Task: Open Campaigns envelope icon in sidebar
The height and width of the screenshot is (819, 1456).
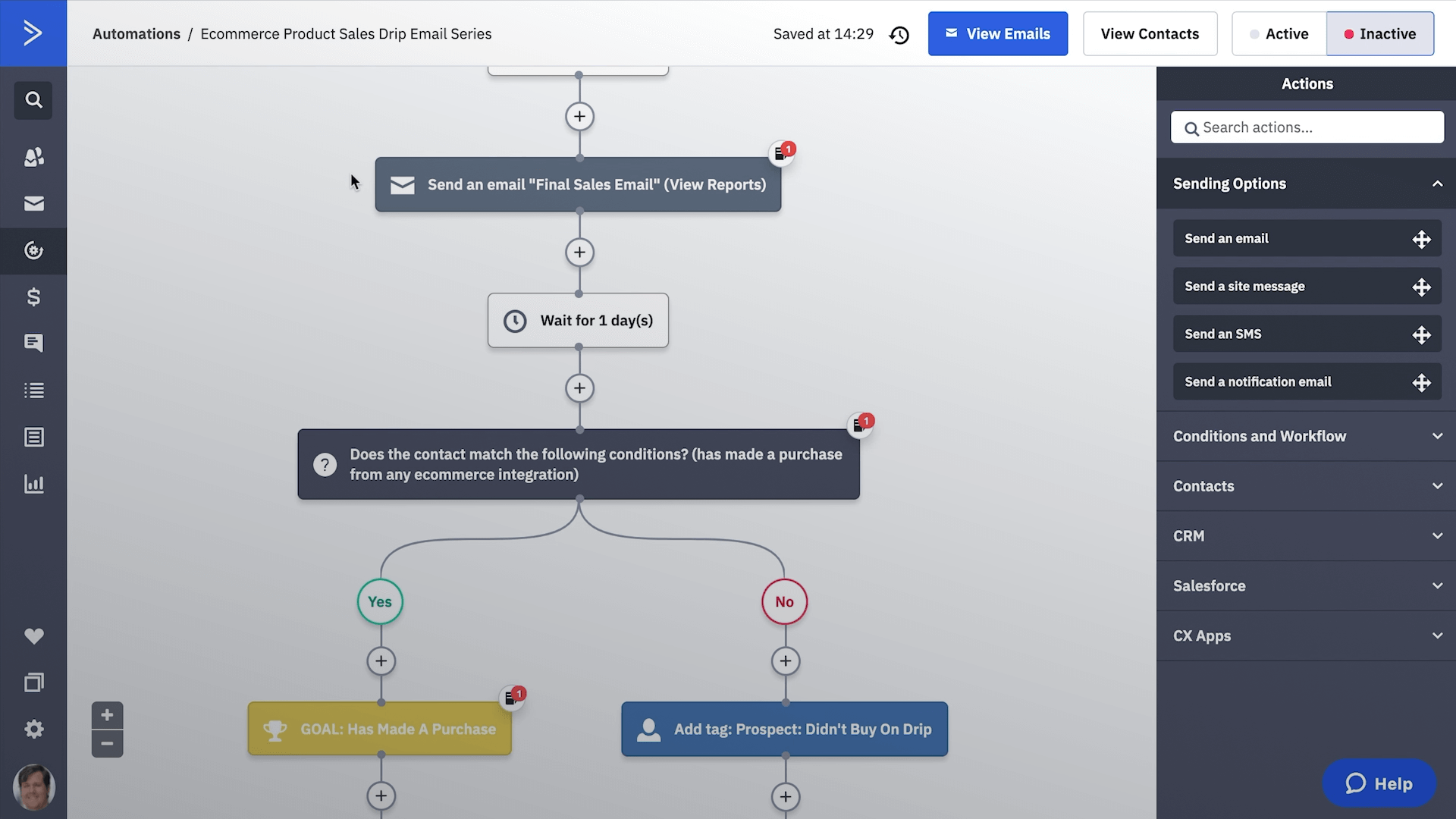Action: (33, 203)
